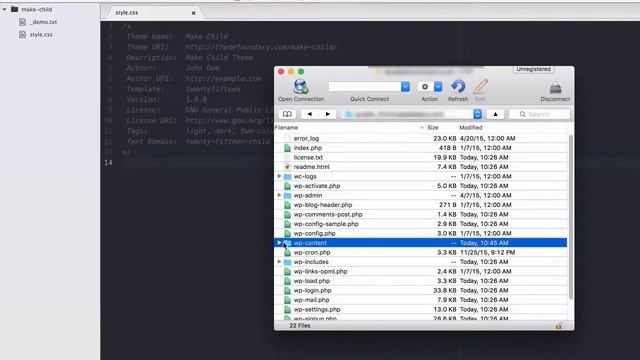Click into the Quick Connect field

[x=364, y=87]
